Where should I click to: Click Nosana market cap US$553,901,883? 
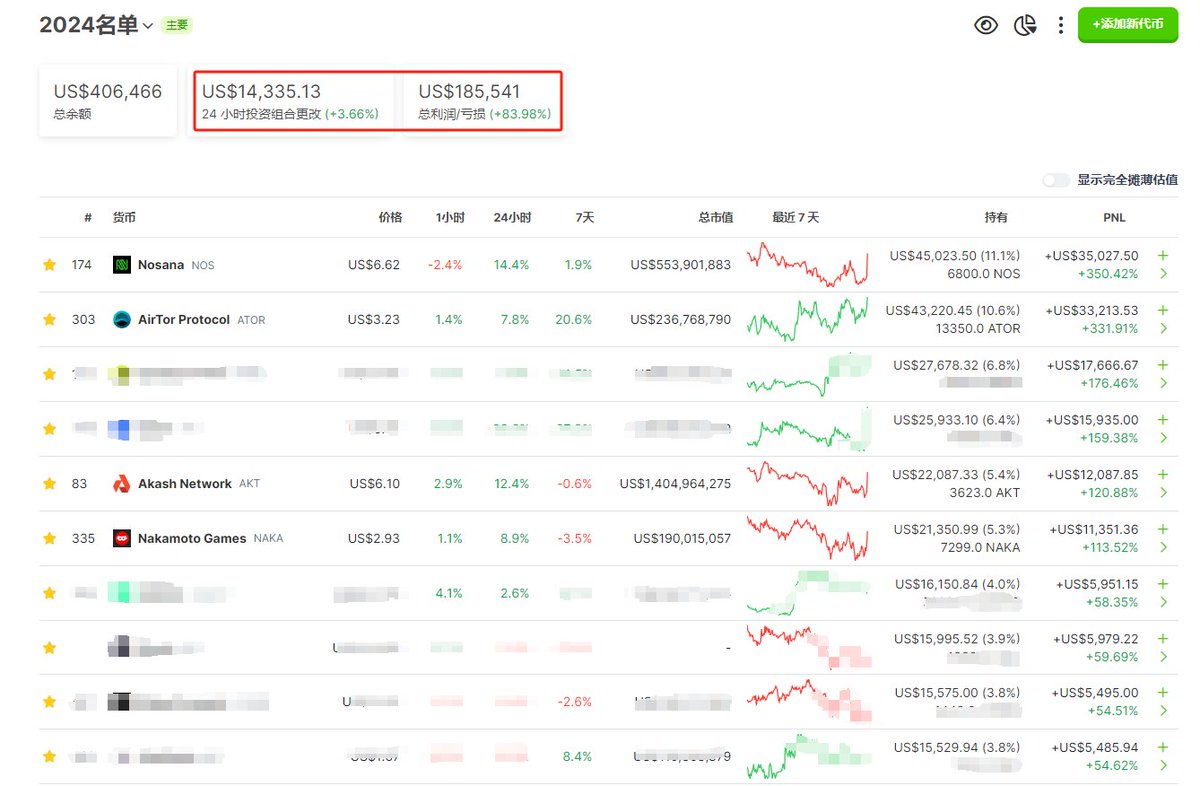(x=681, y=265)
